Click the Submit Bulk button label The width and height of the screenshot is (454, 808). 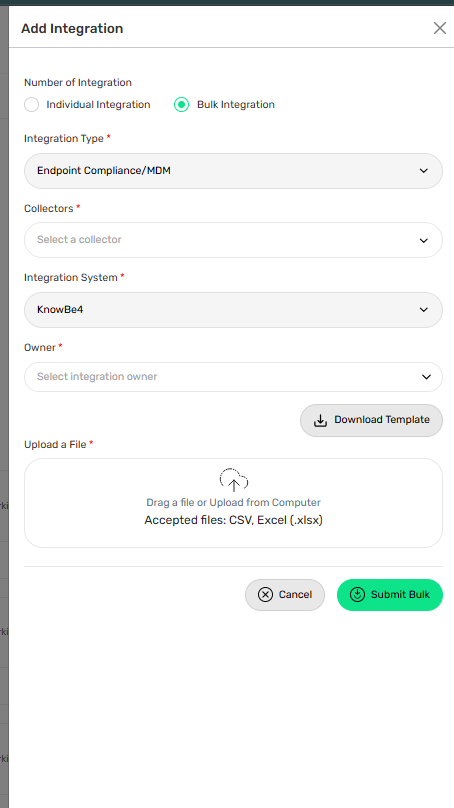[400, 595]
